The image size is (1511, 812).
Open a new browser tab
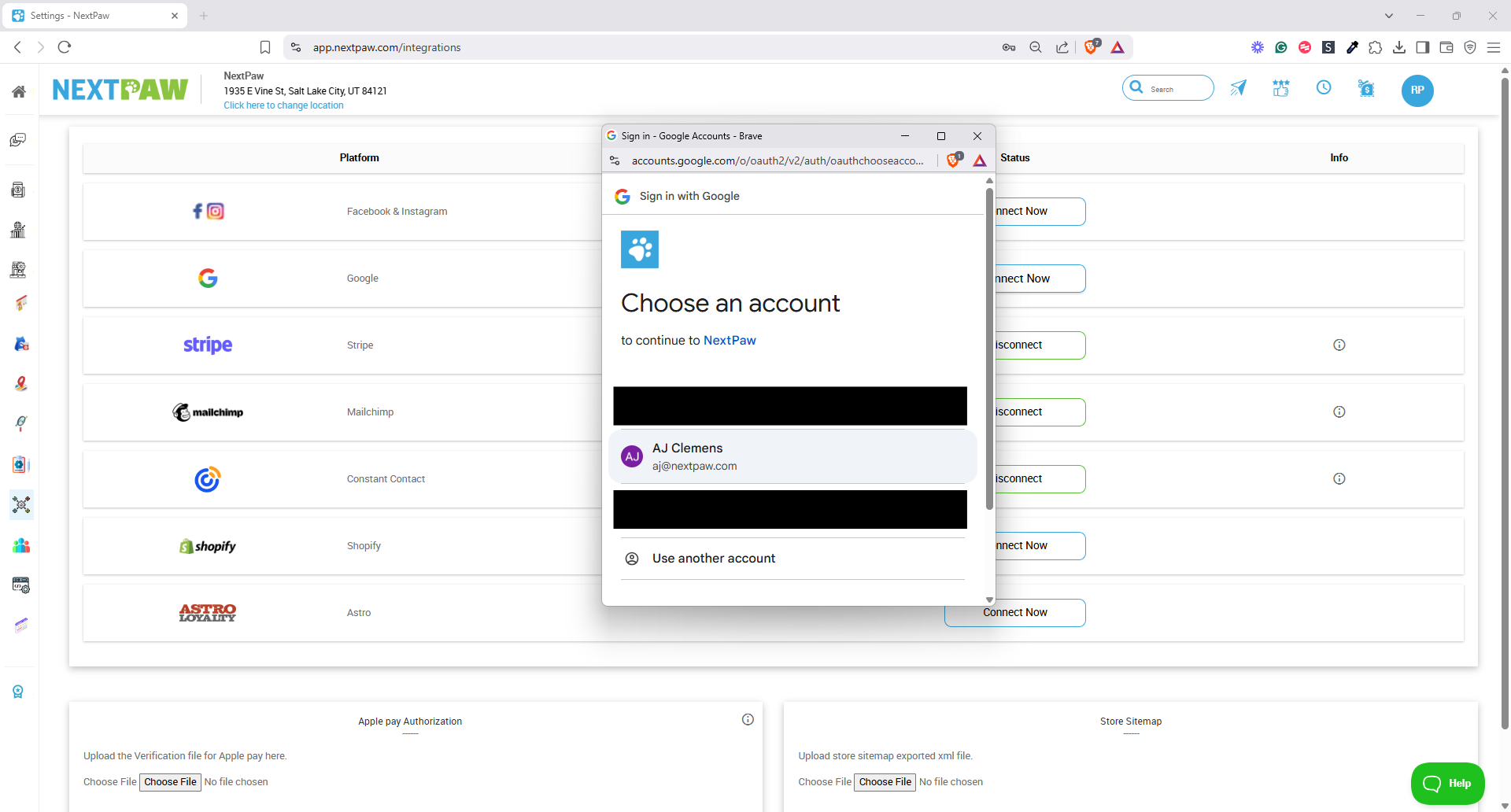(x=204, y=16)
